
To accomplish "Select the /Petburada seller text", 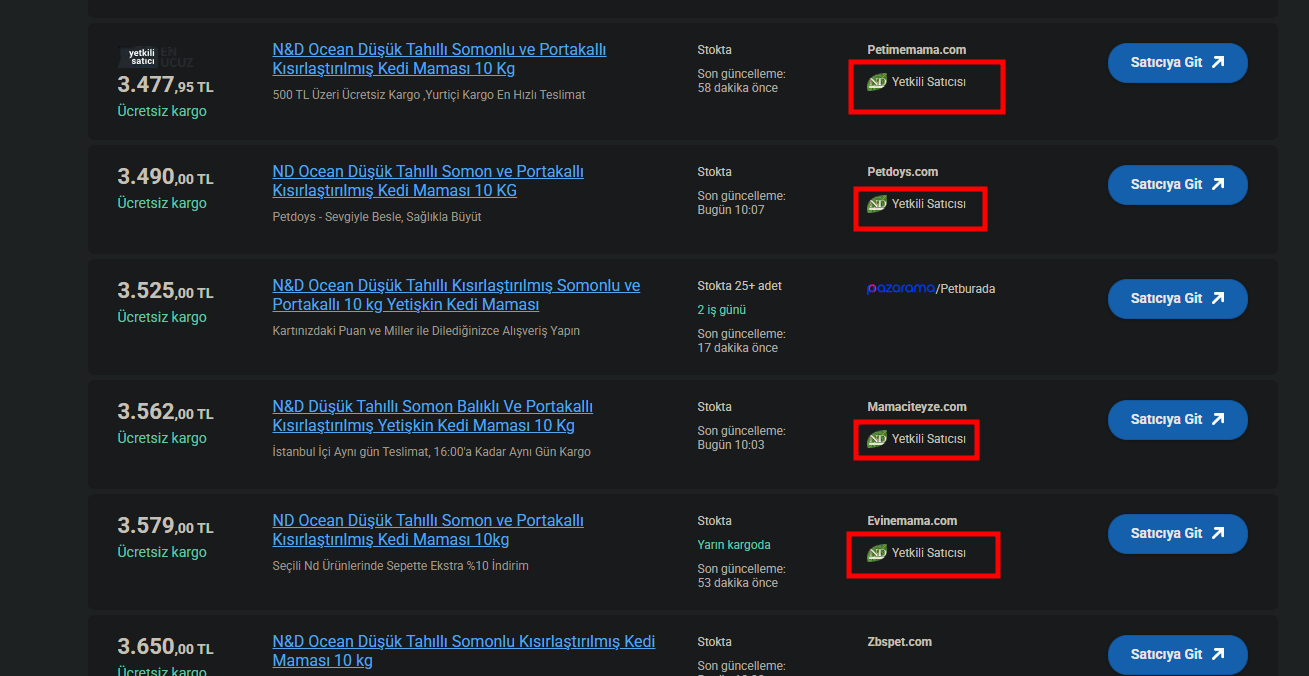I will pos(965,289).
